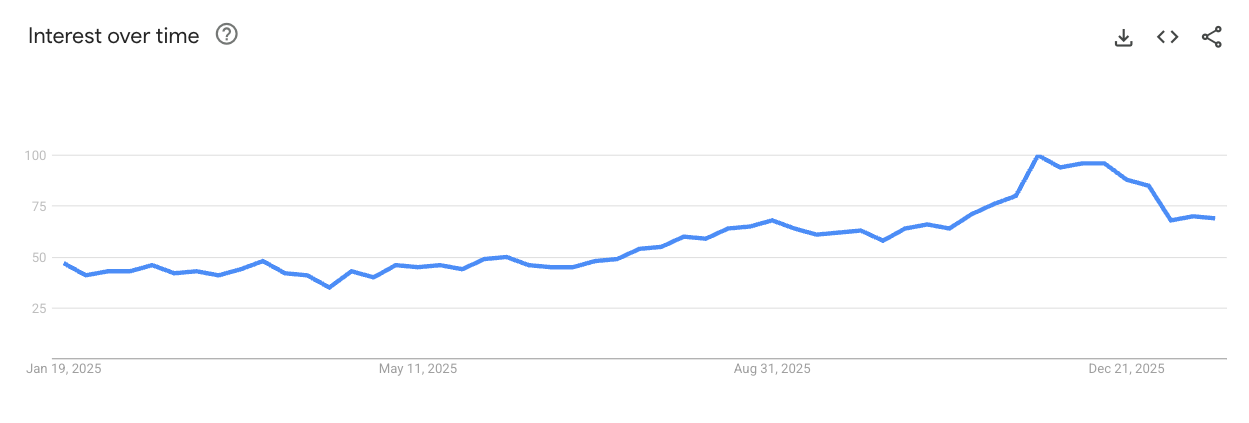Click the 75 value on the y-axis
The width and height of the screenshot is (1249, 423).
39,206
